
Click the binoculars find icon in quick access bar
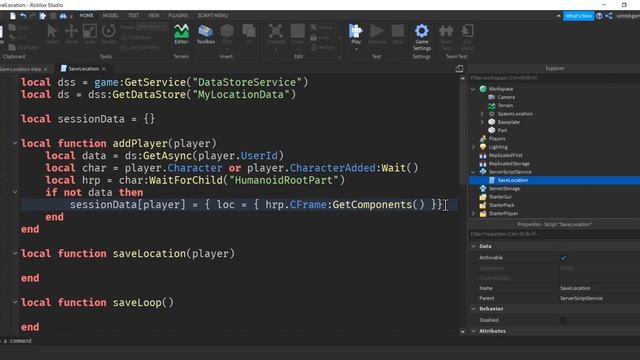click(x=63, y=16)
